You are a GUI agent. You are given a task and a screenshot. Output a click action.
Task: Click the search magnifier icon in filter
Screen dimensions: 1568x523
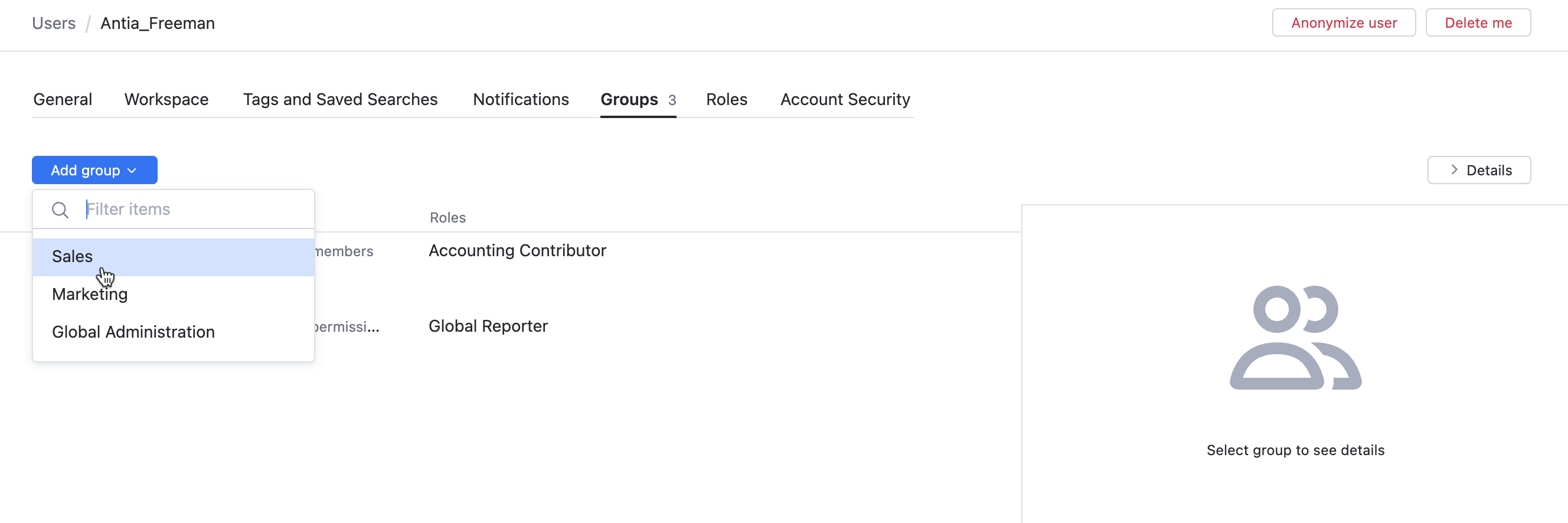pyautogui.click(x=60, y=210)
